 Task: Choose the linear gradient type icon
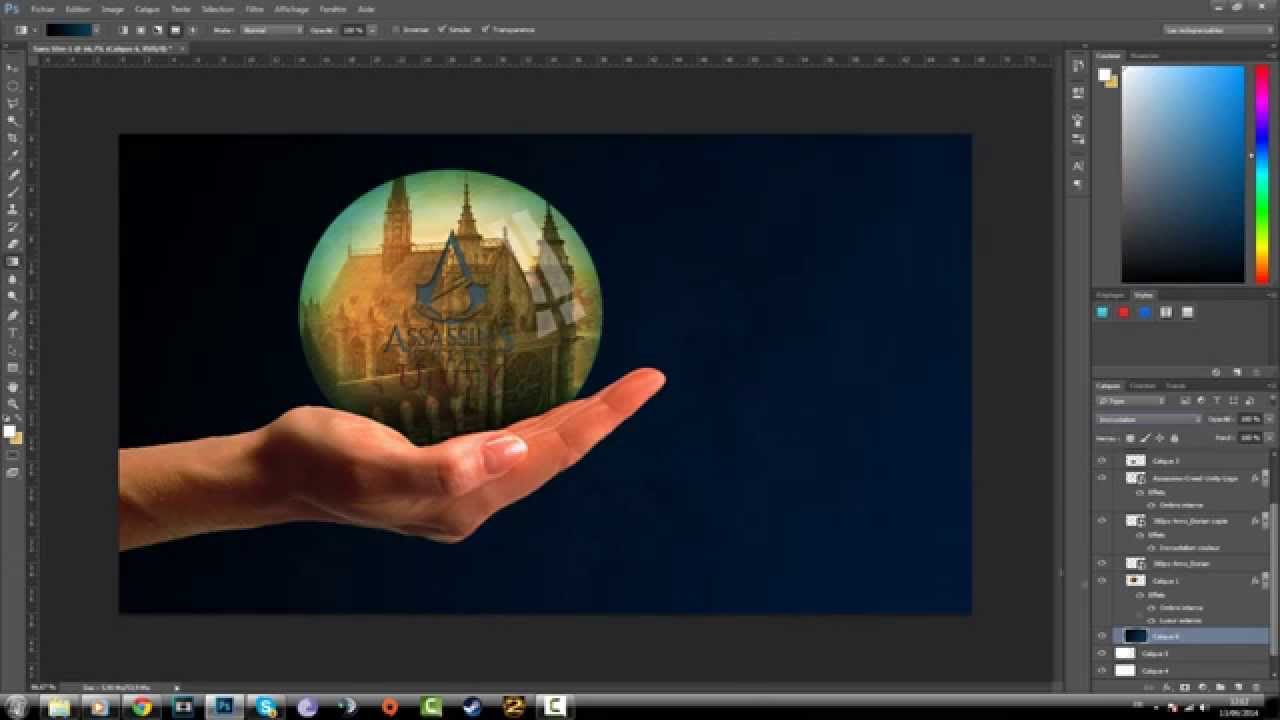coord(123,30)
